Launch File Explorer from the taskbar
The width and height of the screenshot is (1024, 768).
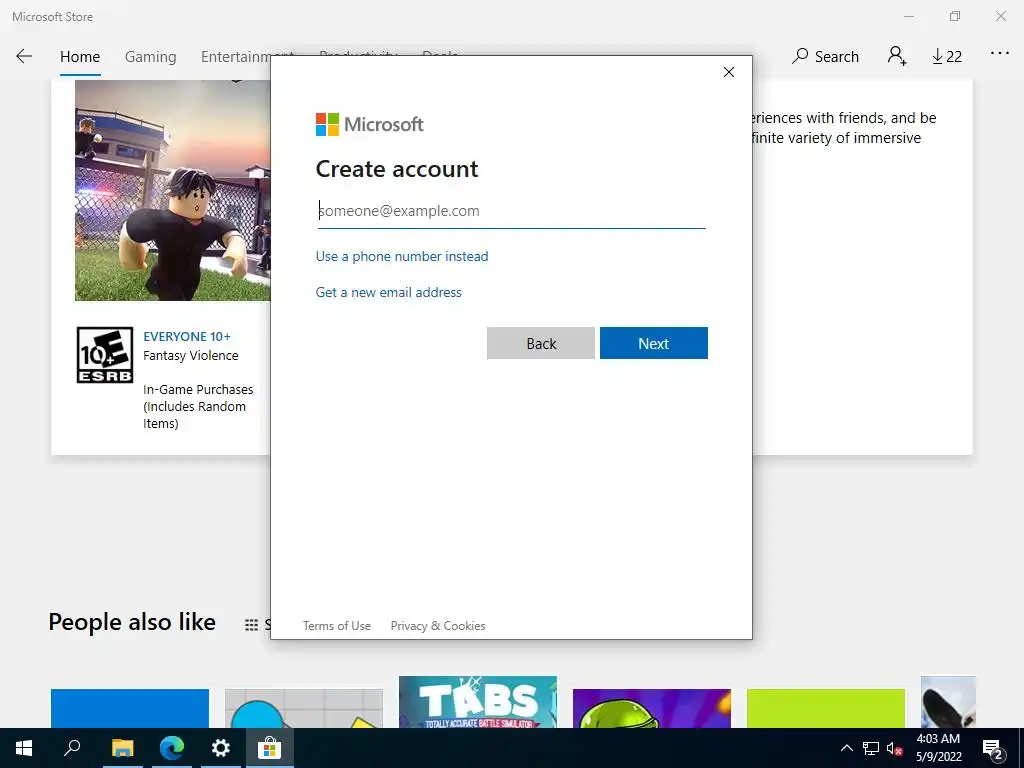coord(122,748)
